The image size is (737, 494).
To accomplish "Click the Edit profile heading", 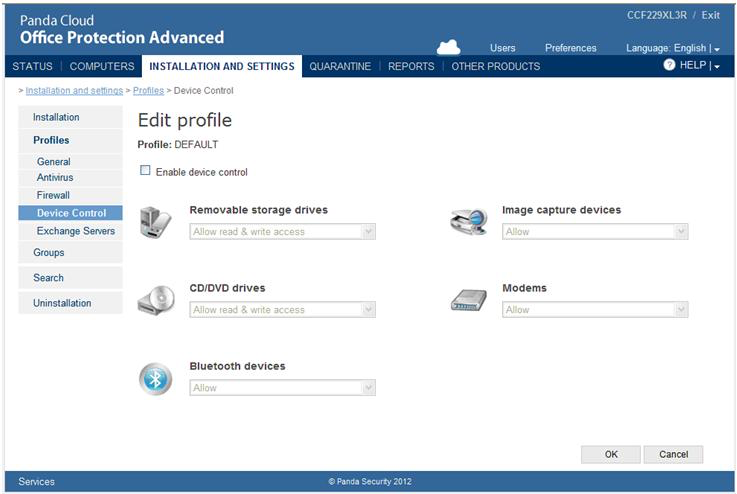I will pos(185,120).
